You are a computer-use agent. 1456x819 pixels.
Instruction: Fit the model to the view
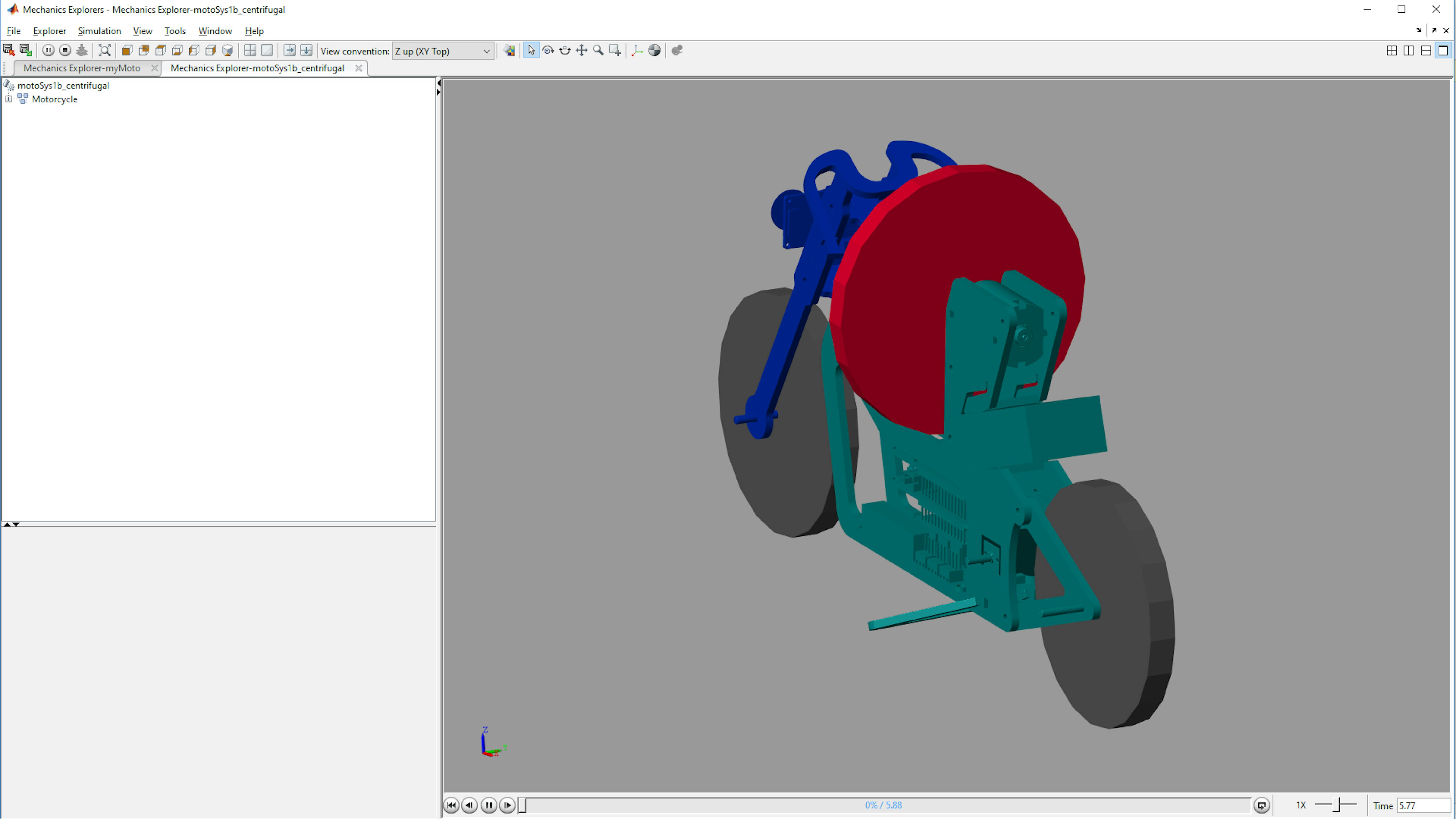tap(105, 50)
